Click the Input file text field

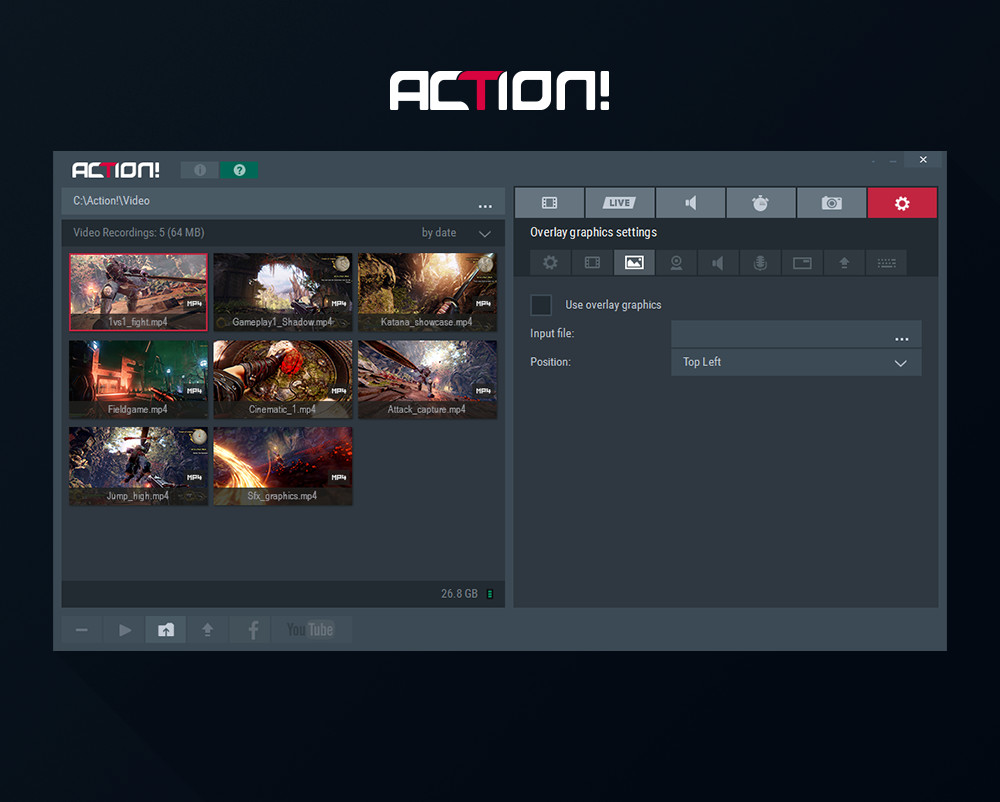tap(796, 333)
